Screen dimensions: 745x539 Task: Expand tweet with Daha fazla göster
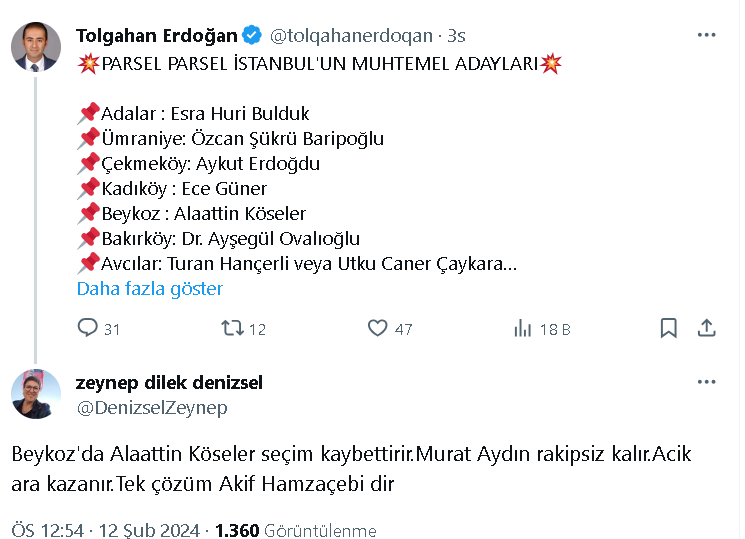(x=150, y=289)
